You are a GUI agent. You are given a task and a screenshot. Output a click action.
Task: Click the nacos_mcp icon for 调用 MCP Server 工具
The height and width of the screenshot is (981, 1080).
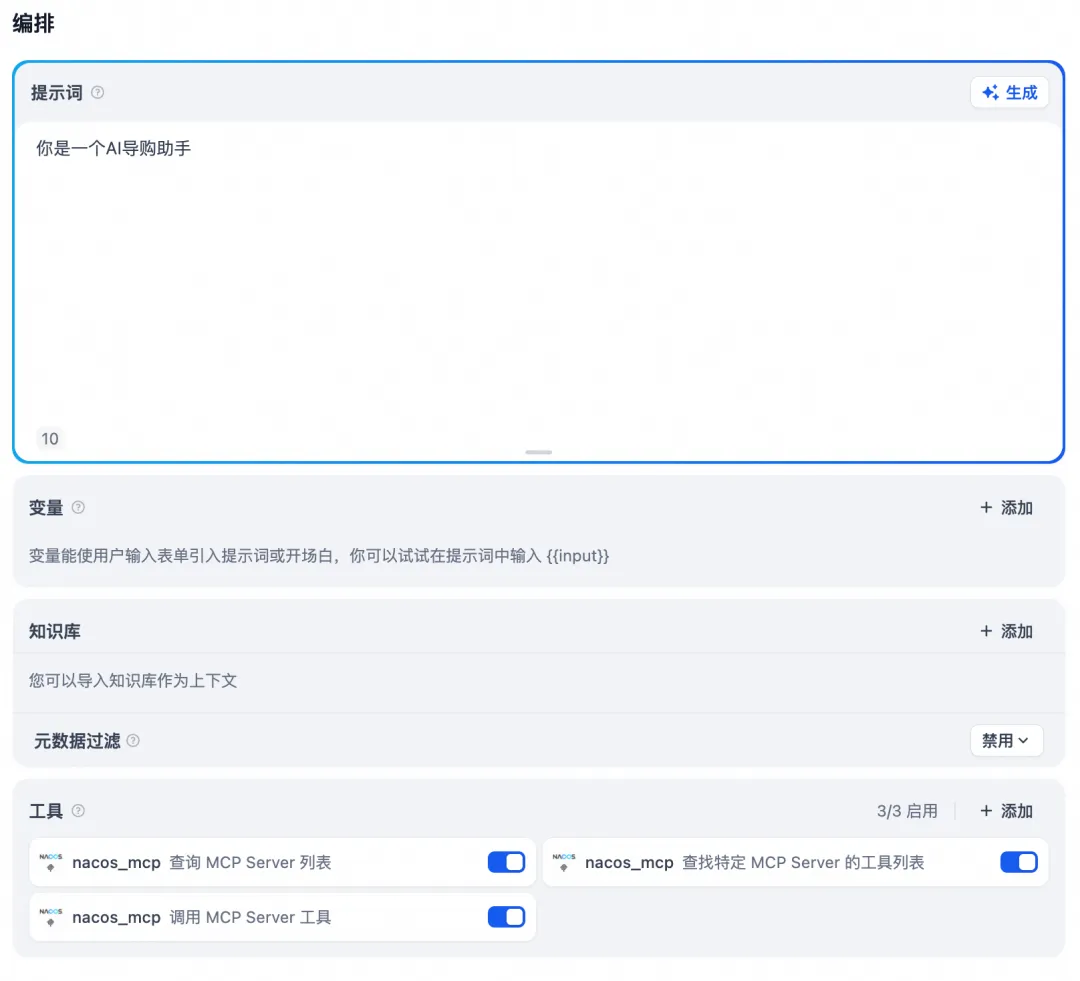pyautogui.click(x=50, y=917)
